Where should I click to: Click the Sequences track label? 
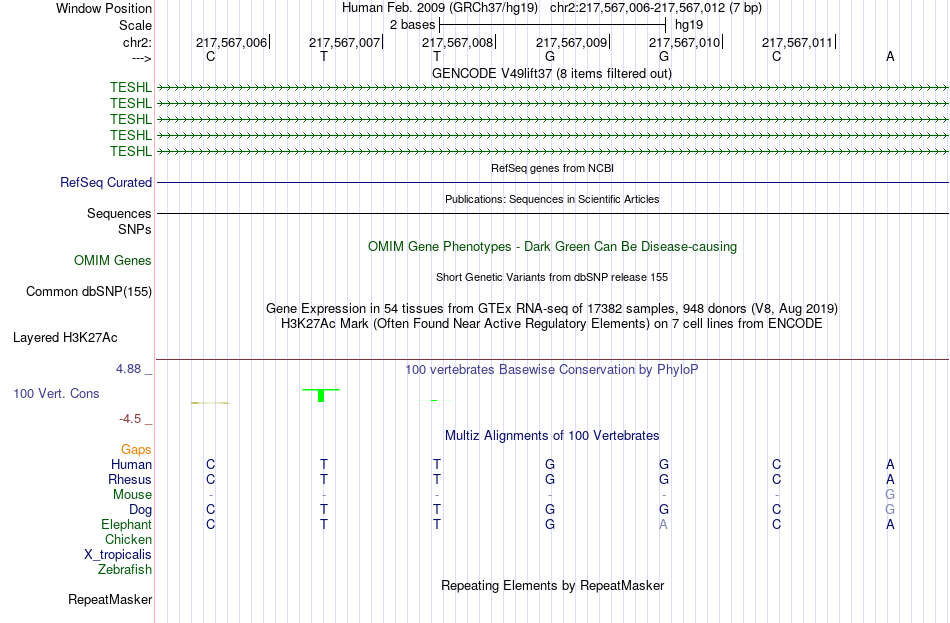[119, 213]
